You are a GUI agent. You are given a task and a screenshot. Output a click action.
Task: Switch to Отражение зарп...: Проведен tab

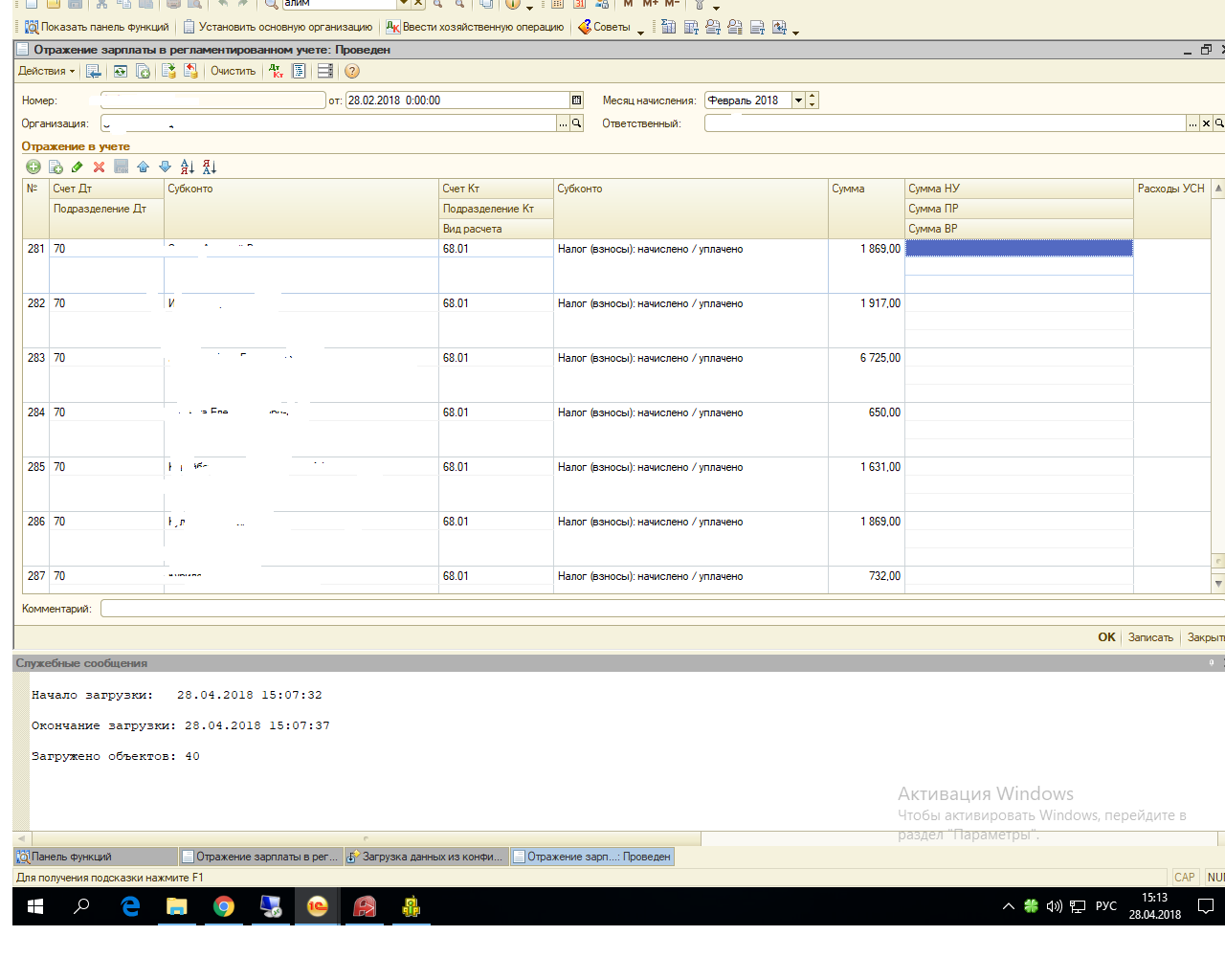(x=592, y=857)
